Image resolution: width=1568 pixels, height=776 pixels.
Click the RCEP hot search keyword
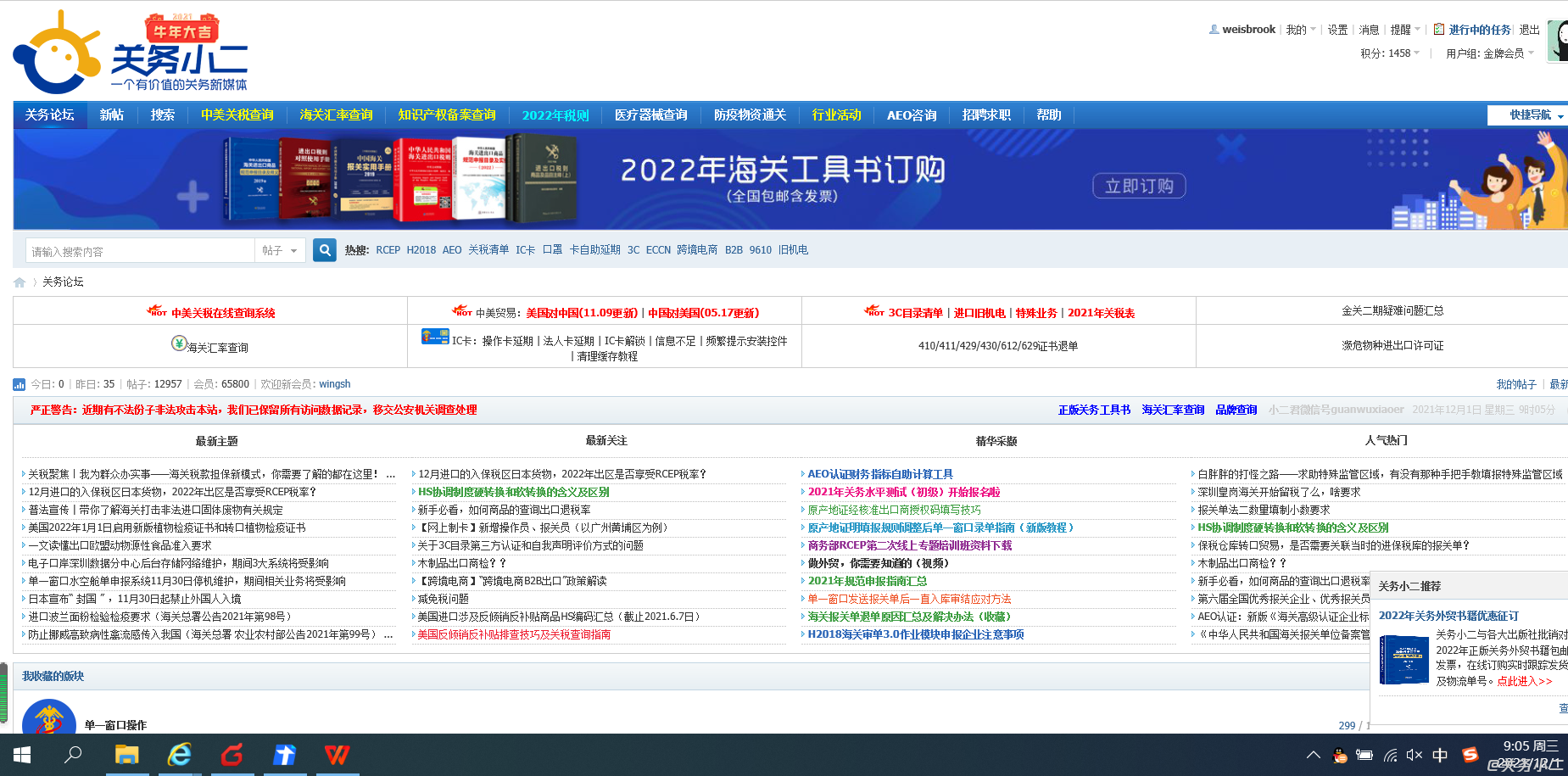(388, 250)
